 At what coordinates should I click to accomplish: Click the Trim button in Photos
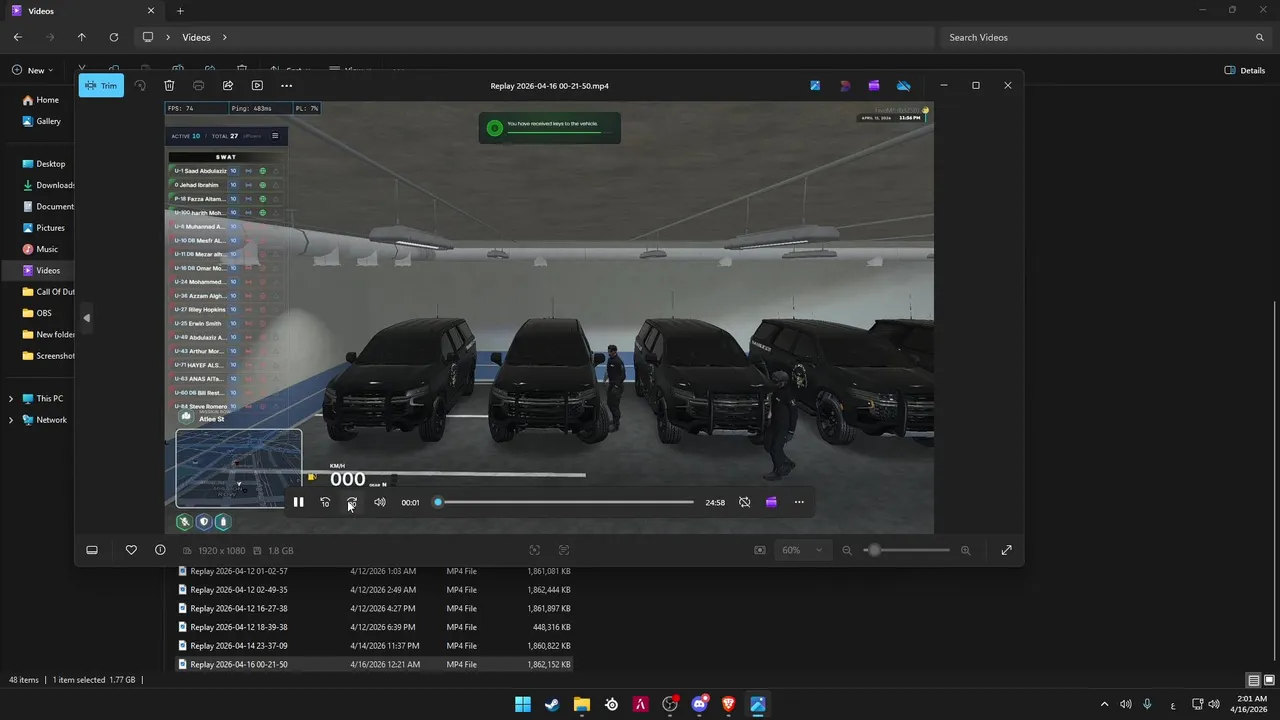(x=101, y=86)
